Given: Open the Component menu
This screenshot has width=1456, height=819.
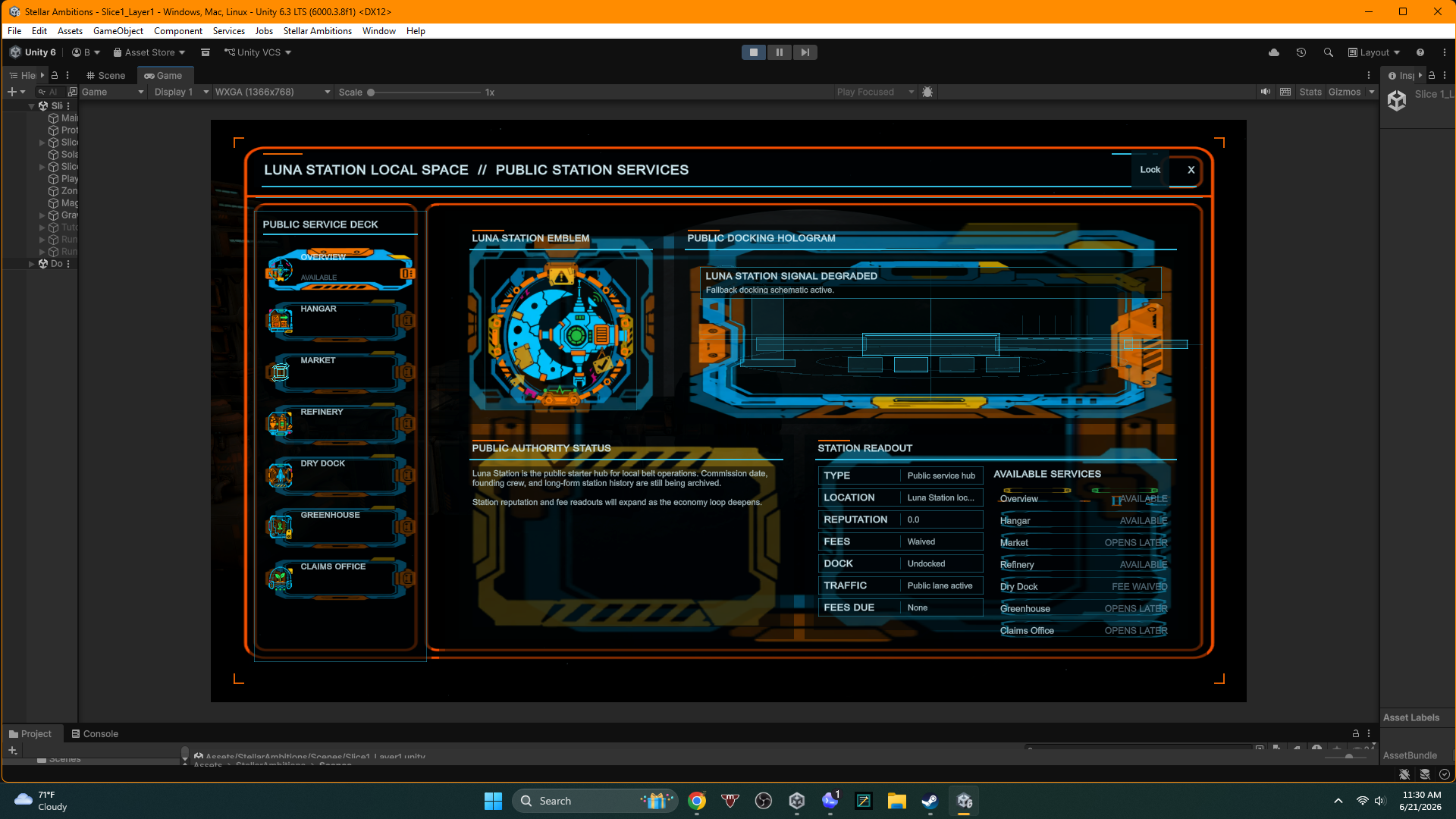Looking at the screenshot, I should 178,31.
